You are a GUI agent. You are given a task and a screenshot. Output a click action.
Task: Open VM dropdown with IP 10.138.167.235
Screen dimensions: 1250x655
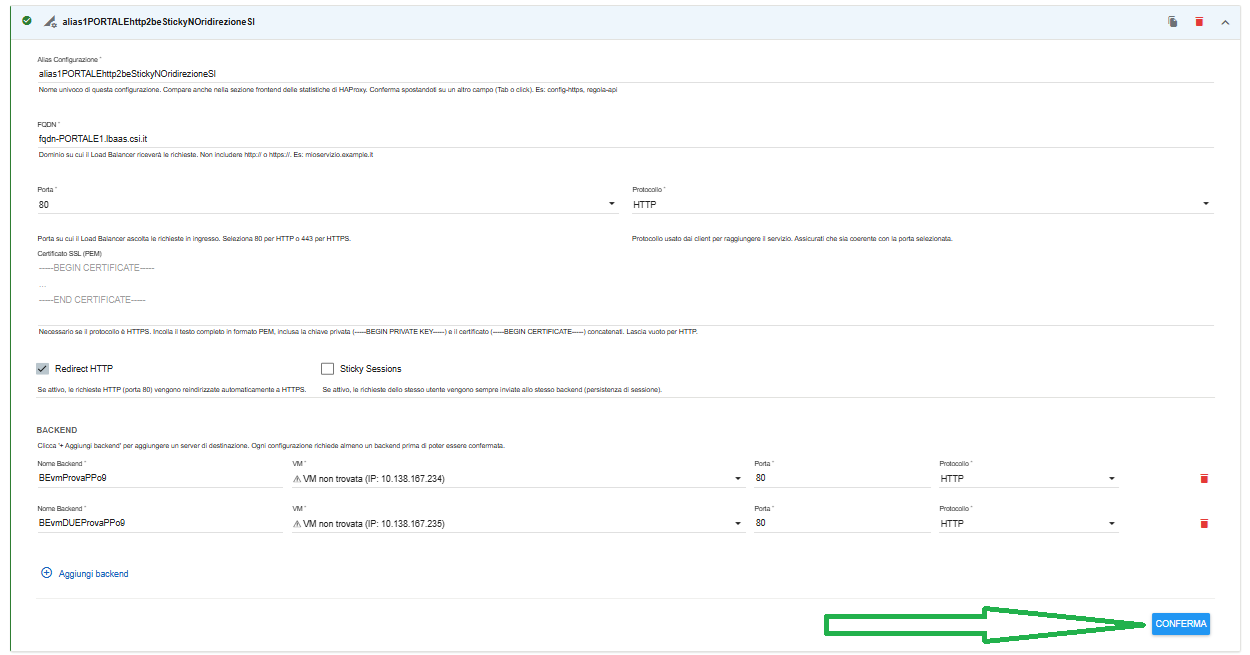tap(518, 523)
